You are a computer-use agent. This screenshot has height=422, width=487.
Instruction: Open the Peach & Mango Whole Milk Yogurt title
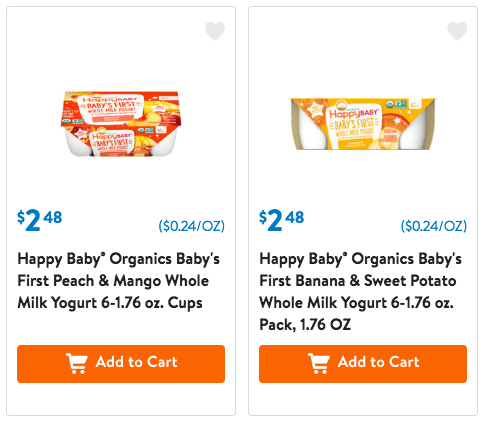[118, 281]
